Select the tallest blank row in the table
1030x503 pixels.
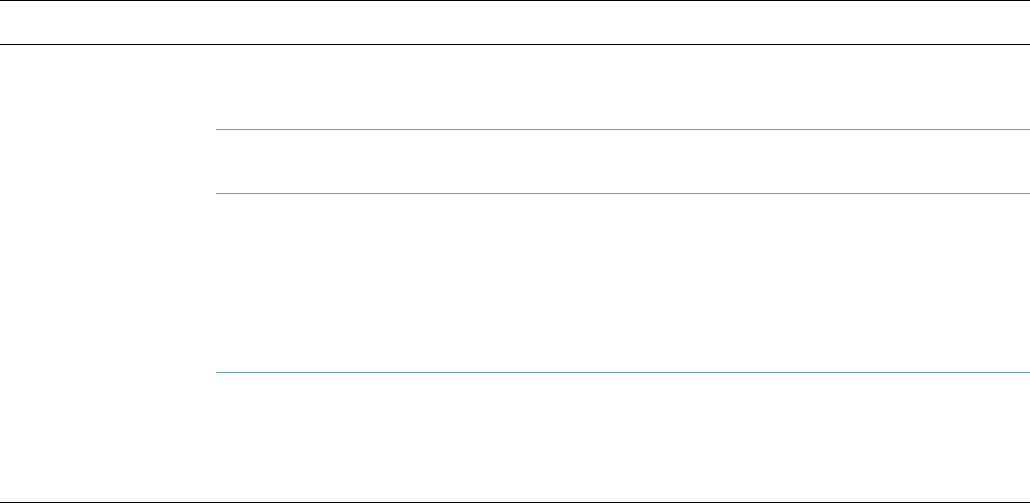[x=622, y=284]
